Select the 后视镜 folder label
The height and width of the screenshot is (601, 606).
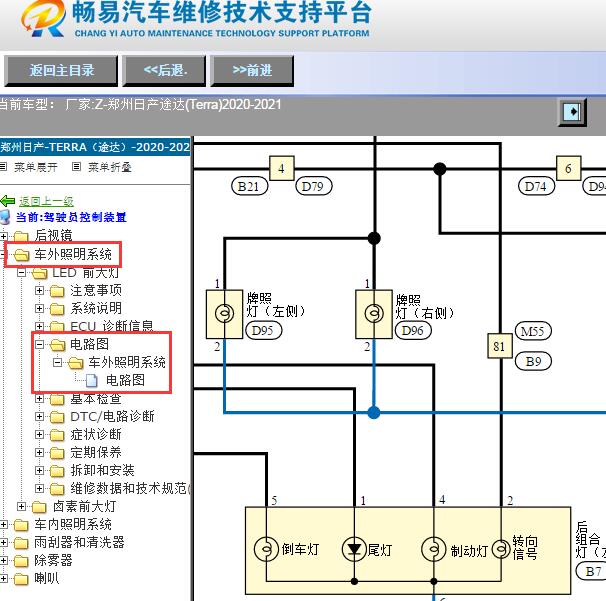point(53,235)
